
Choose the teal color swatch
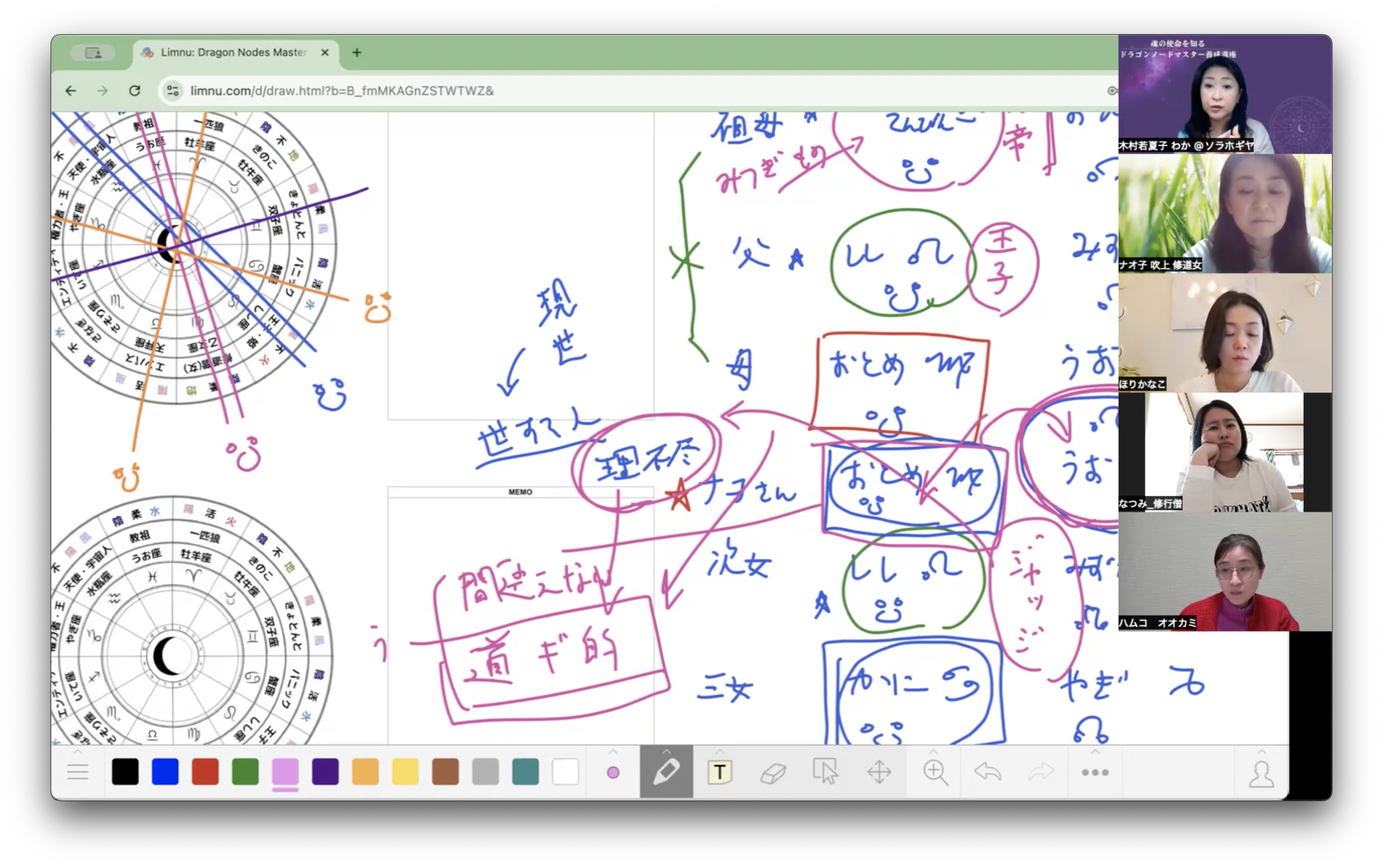(x=525, y=771)
